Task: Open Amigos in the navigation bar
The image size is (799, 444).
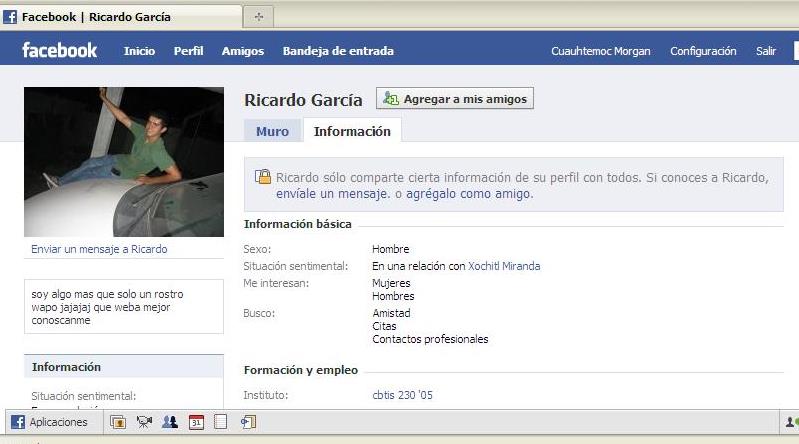Action: (242, 51)
